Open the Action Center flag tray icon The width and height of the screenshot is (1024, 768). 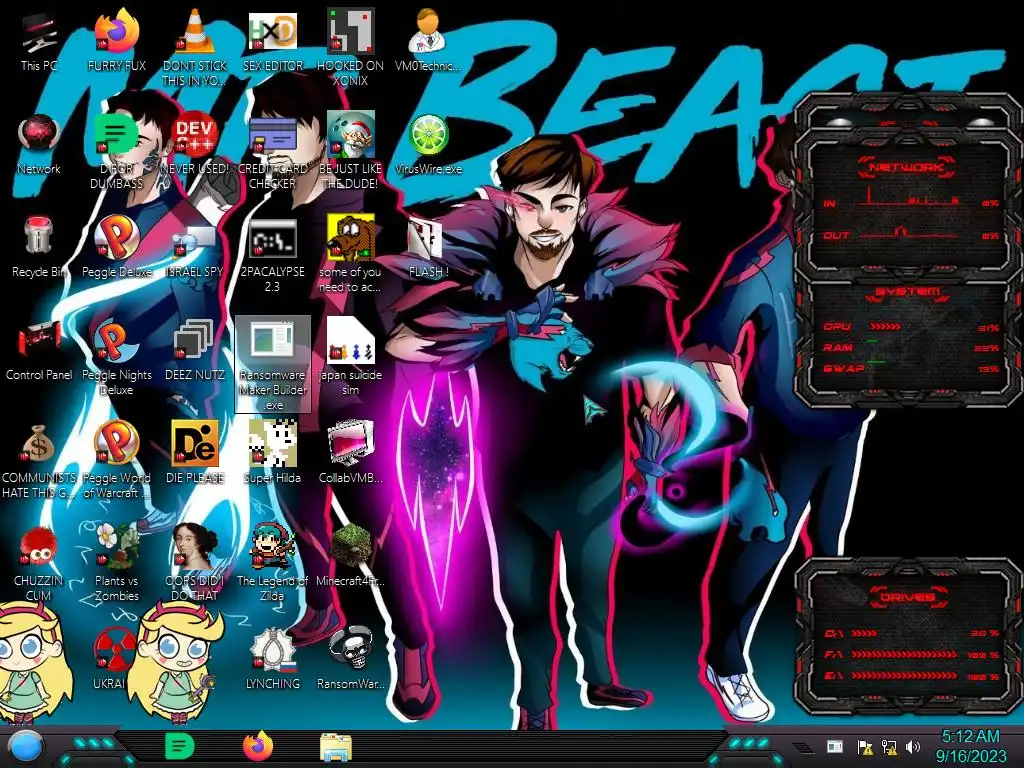coord(865,747)
